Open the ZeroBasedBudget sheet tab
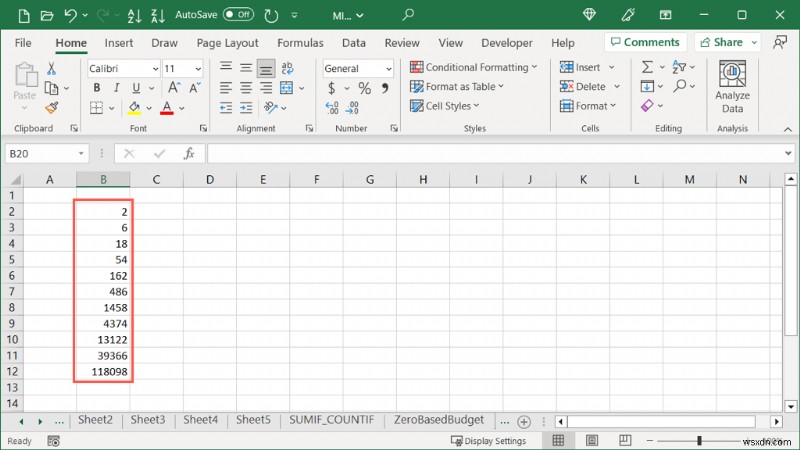 [439, 420]
